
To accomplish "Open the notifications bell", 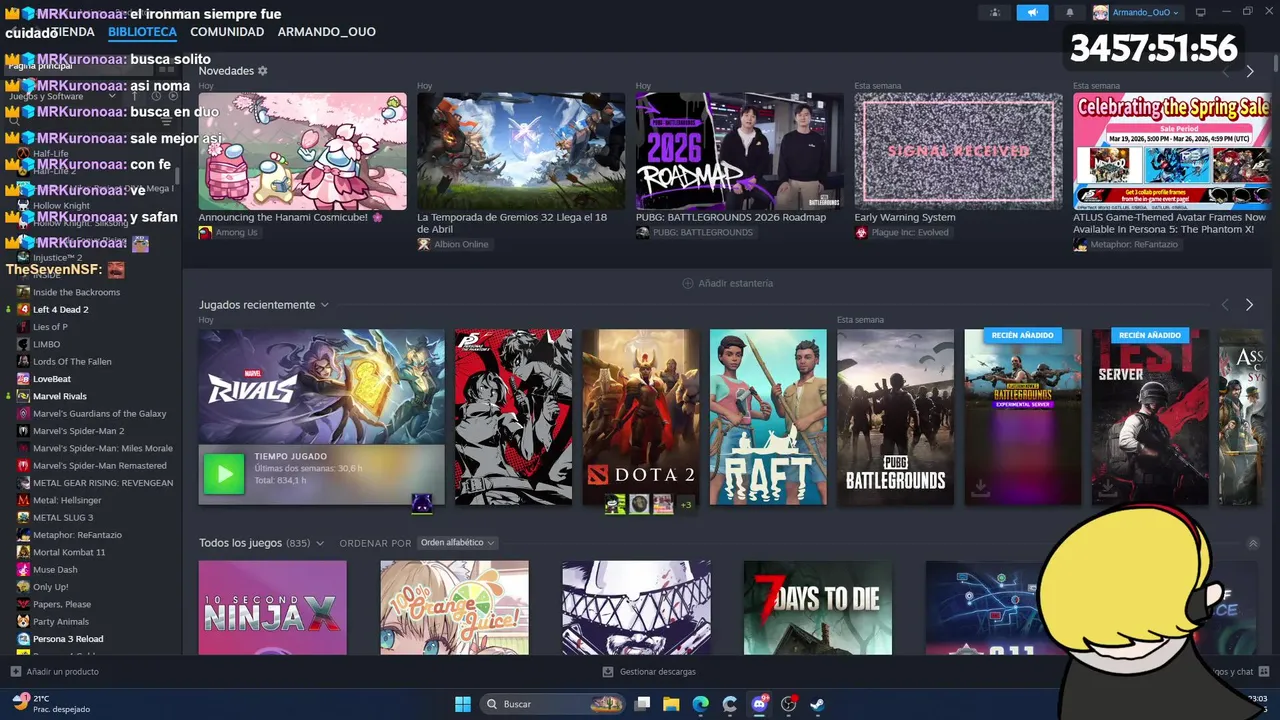I will pos(1069,12).
